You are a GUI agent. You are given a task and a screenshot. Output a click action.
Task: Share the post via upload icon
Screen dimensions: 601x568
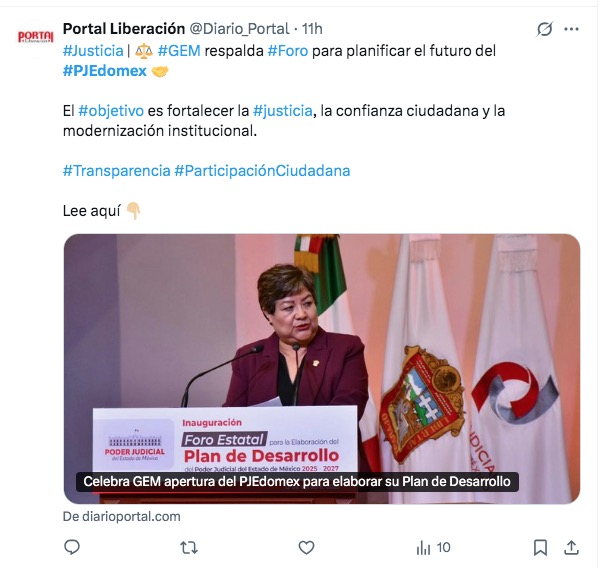[571, 548]
